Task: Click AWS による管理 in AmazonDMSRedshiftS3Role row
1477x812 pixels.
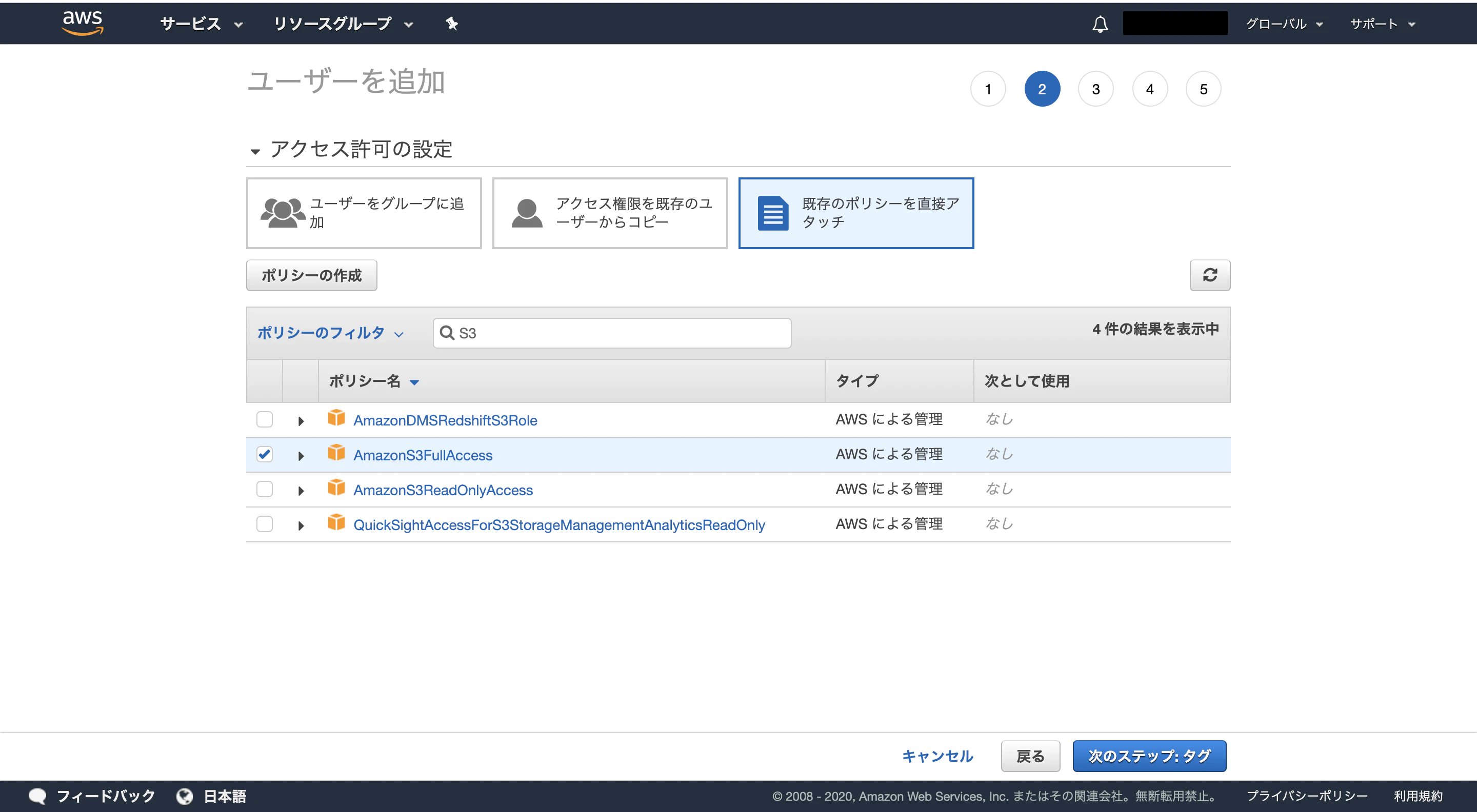Action: (889, 419)
